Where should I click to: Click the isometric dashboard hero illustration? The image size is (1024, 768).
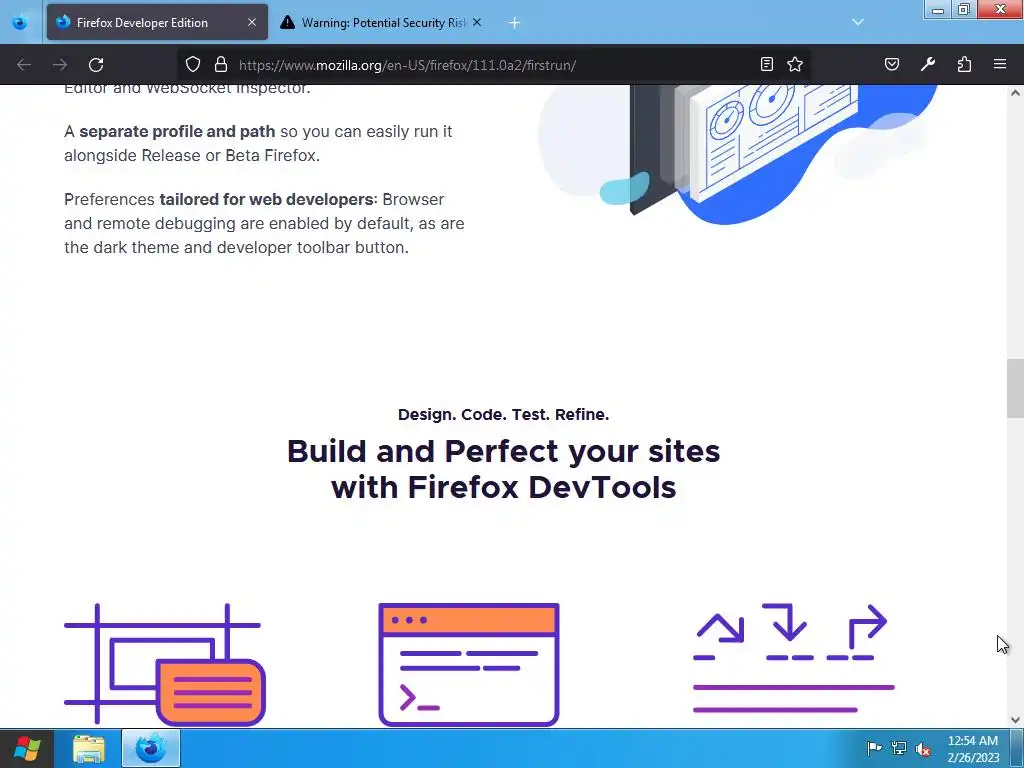(738, 154)
